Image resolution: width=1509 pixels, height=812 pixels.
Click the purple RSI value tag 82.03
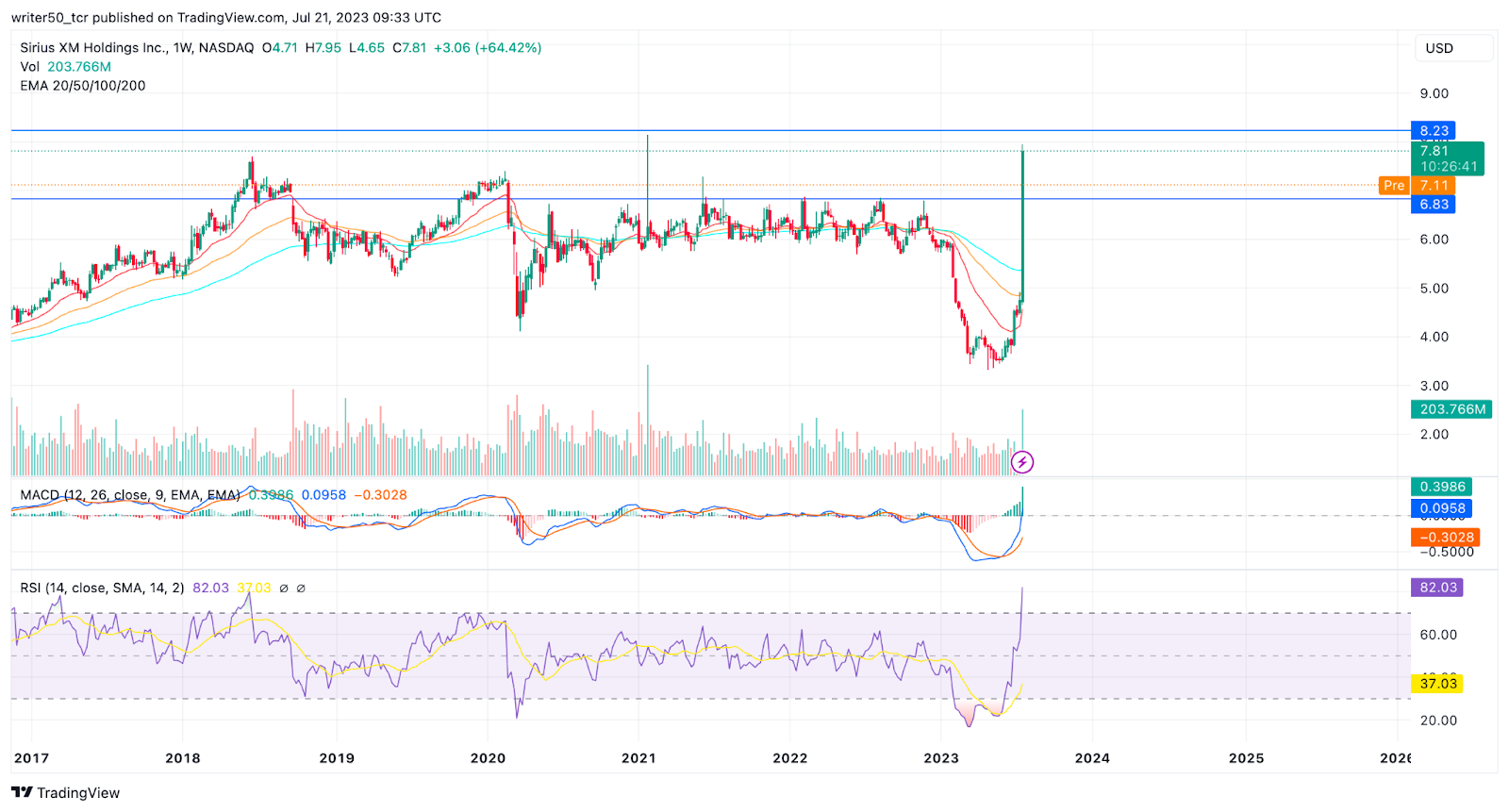[1438, 588]
